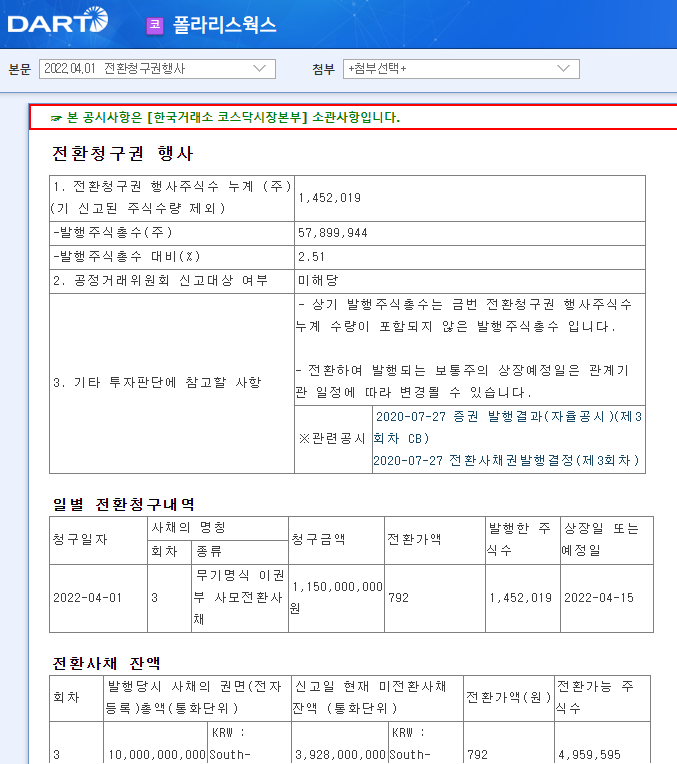The image size is (677, 764).
Task: Open the 첨부선택 attachment dropdown
Action: point(461,69)
